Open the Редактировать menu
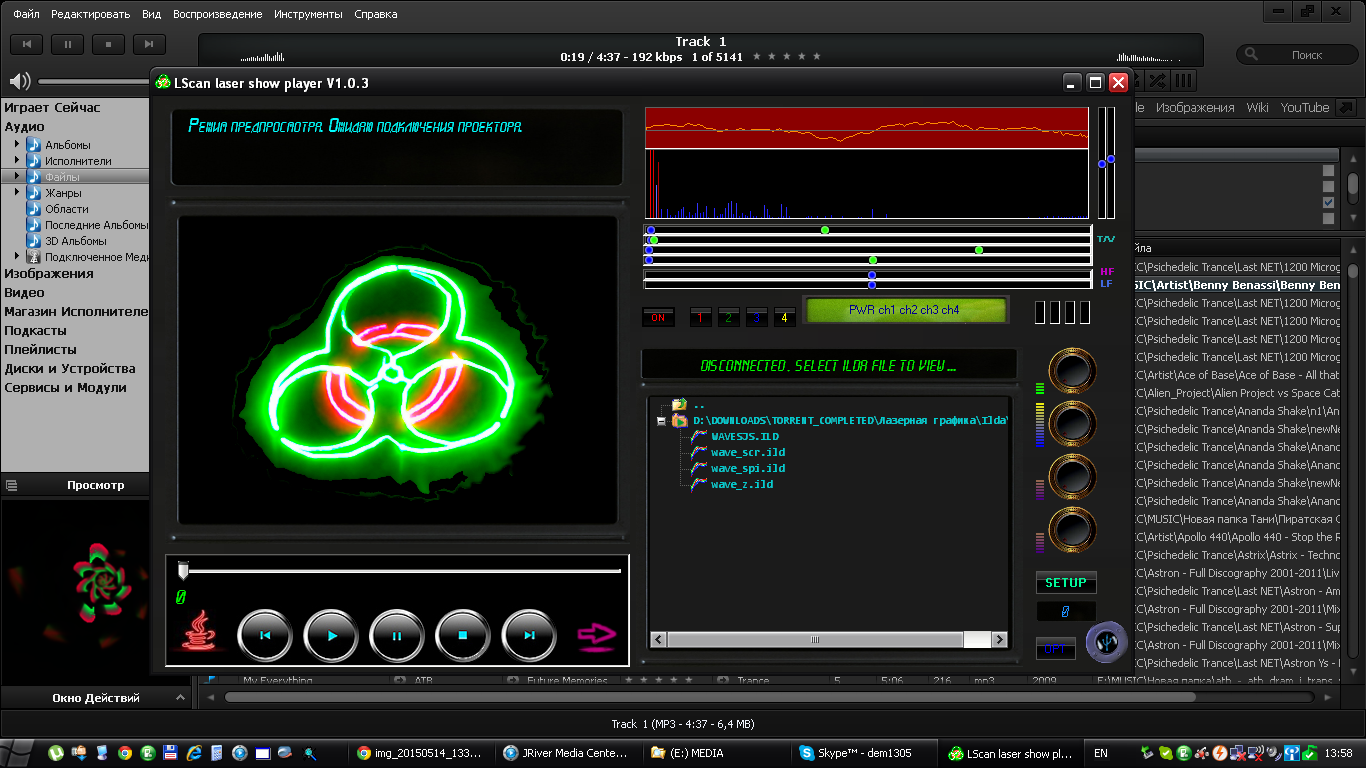The height and width of the screenshot is (768, 1366). click(90, 14)
